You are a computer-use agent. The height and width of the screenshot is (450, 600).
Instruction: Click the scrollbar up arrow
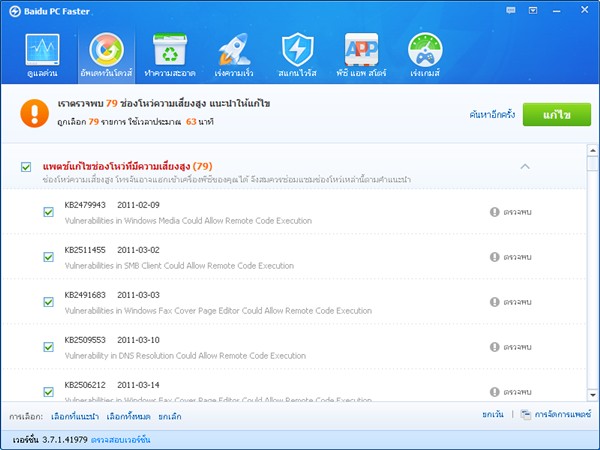(593, 150)
